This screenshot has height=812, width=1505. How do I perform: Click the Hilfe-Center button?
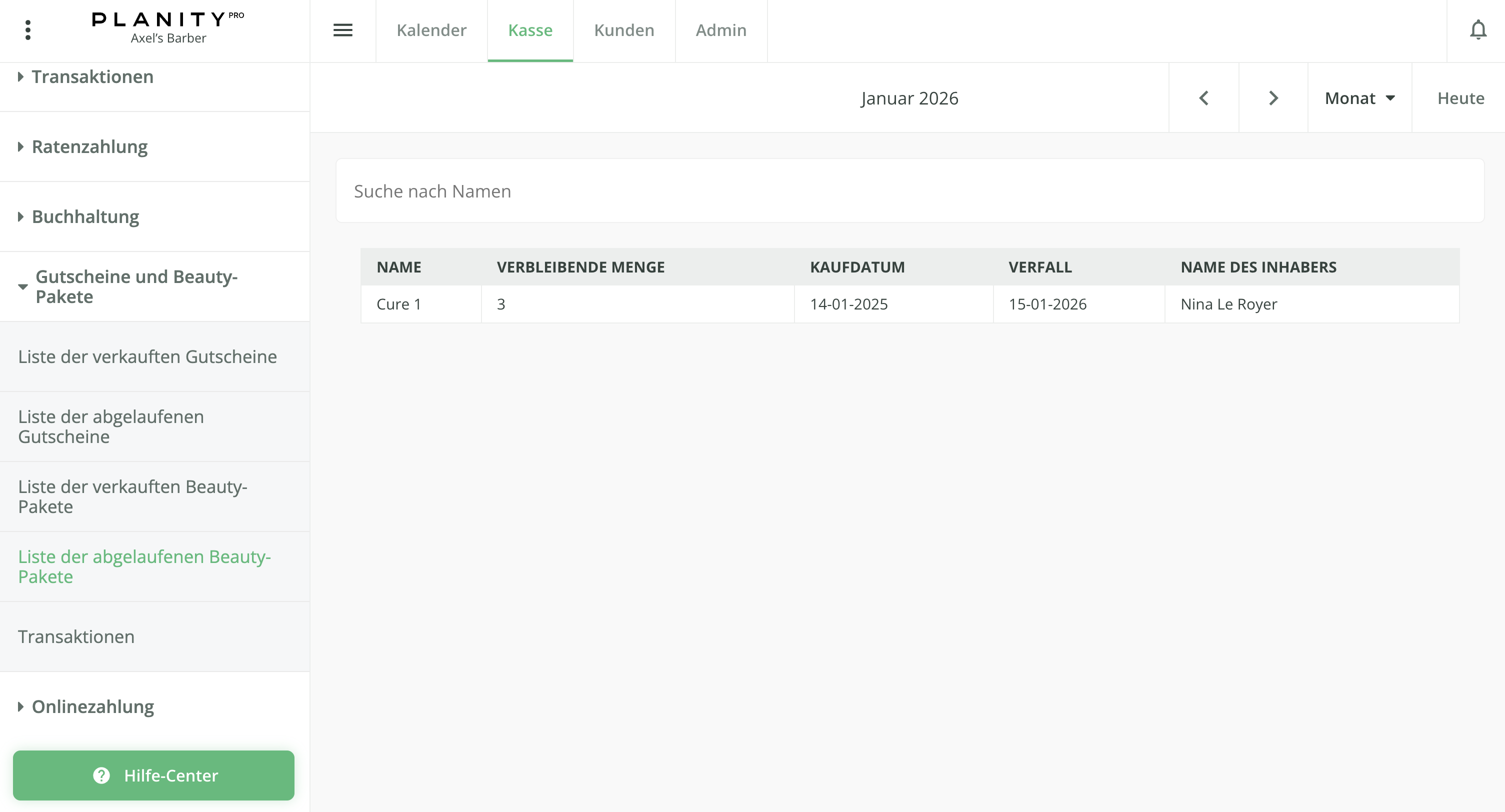click(153, 775)
